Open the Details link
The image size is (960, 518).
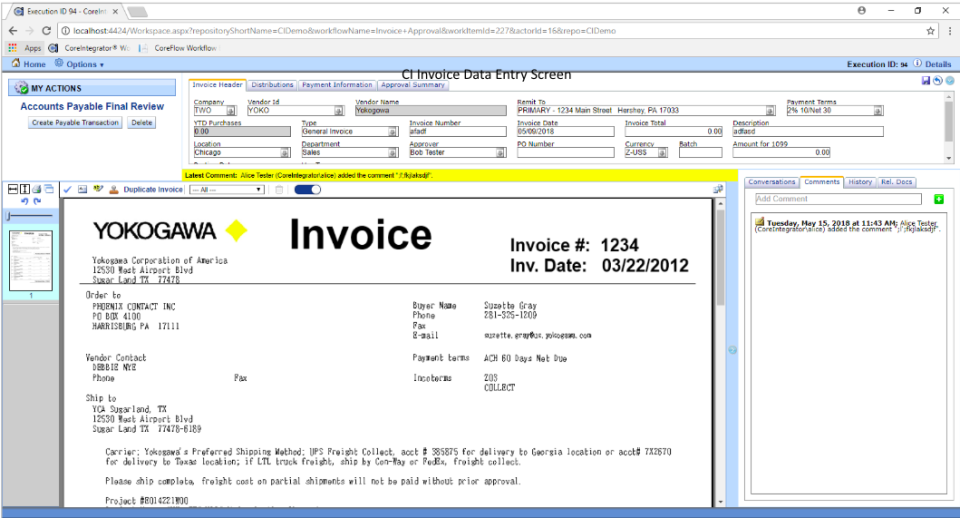point(938,64)
